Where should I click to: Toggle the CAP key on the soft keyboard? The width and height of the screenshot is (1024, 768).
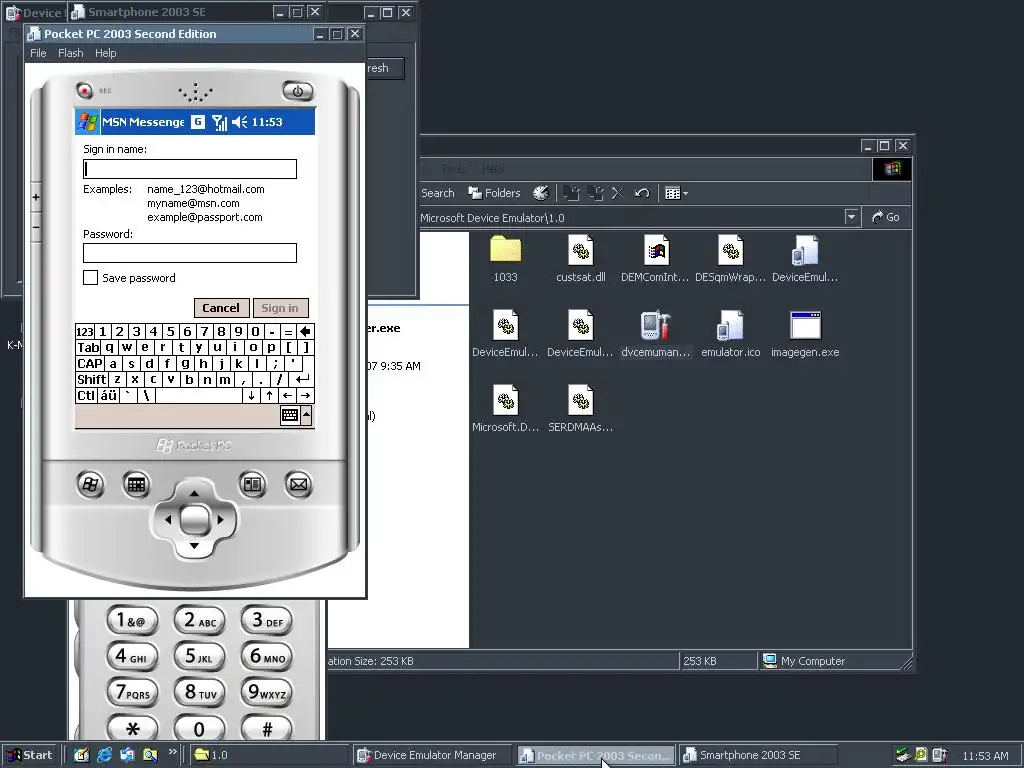[89, 364]
